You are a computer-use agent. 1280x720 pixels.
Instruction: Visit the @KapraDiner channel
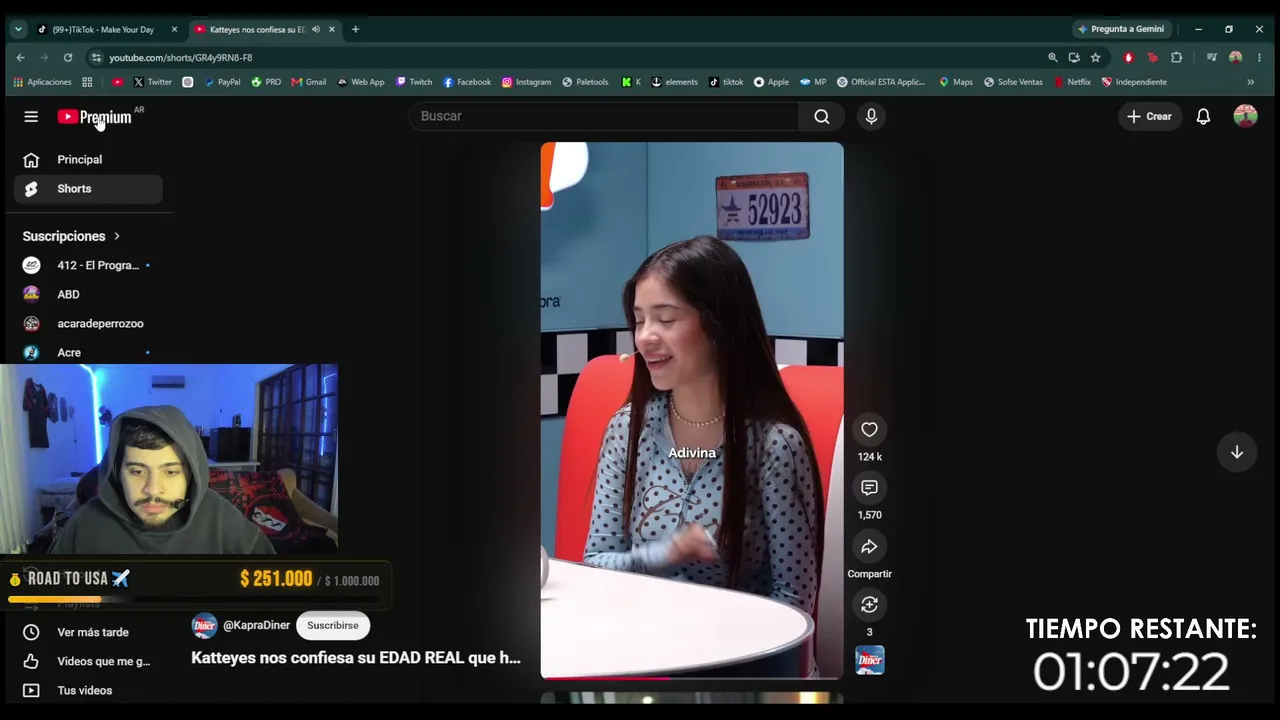click(x=256, y=625)
